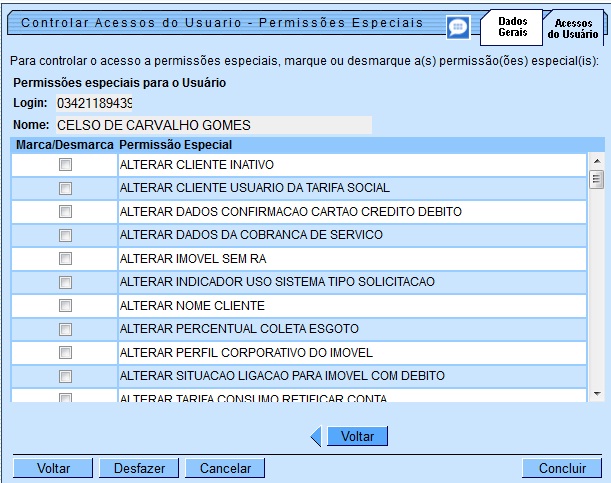Viewport: 611px width, 483px height.
Task: Select the text ALTERAR PERCENTUAL COLETA ESGOTO
Action: click(x=239, y=329)
